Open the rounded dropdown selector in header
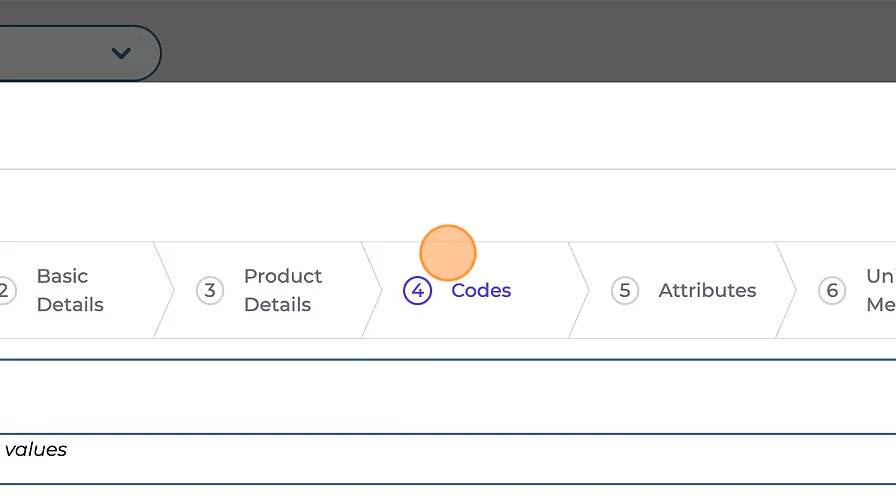This screenshot has width=896, height=504. point(70,53)
